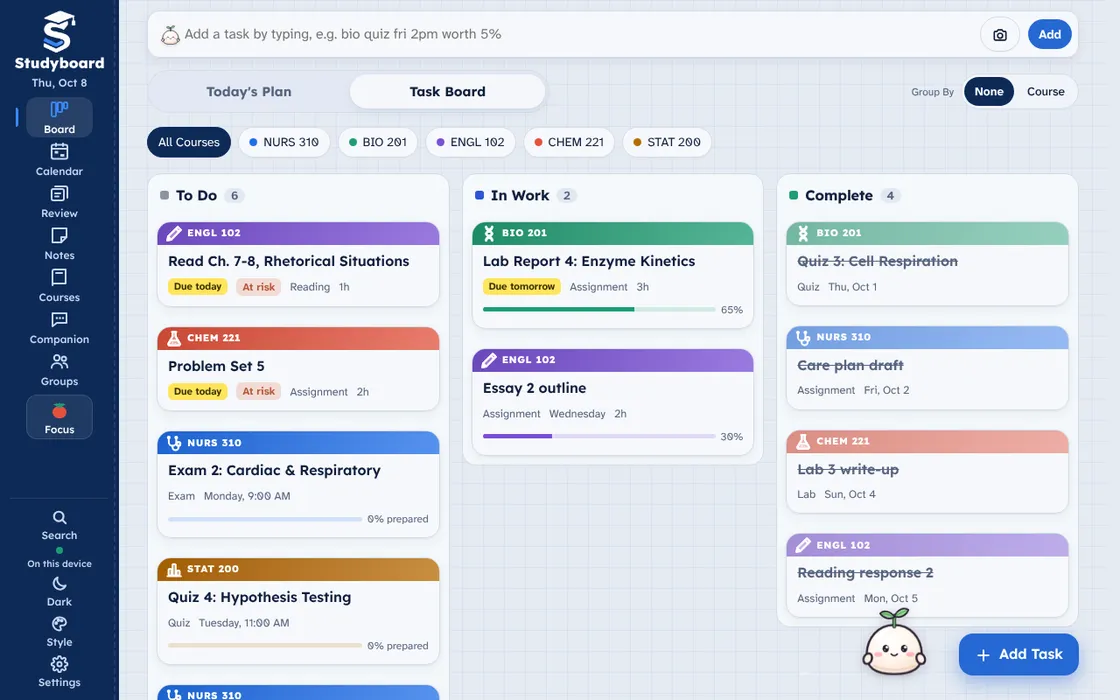Switch to Today's Plan tab
This screenshot has width=1120, height=700.
(249, 91)
